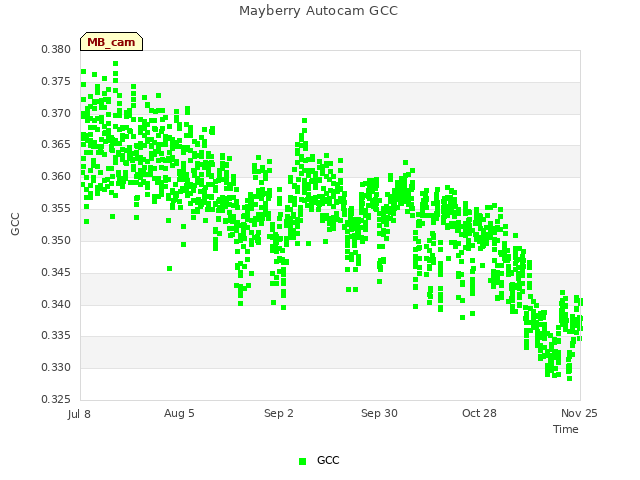This screenshot has width=640, height=480.
Task: Click the 0.360 y-axis tick label
Action: coord(56,176)
